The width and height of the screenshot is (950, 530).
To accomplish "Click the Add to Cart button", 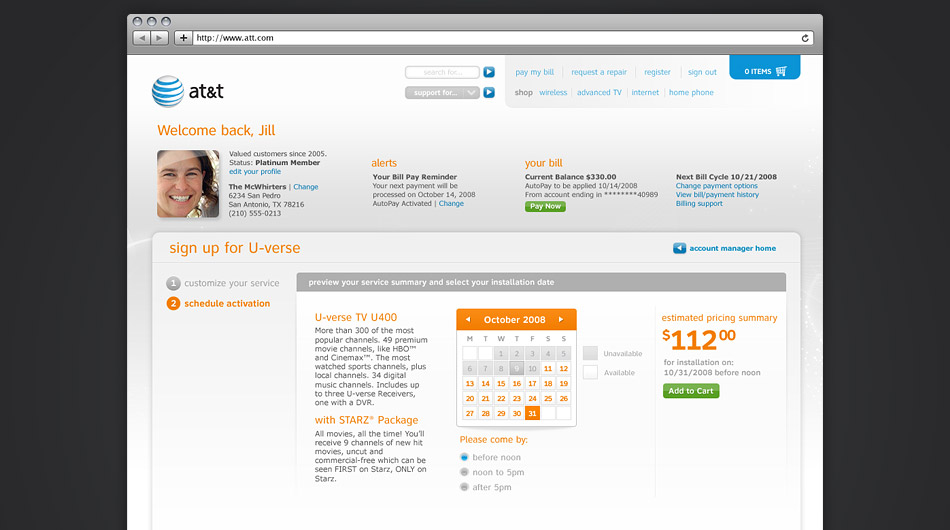I will (x=691, y=391).
